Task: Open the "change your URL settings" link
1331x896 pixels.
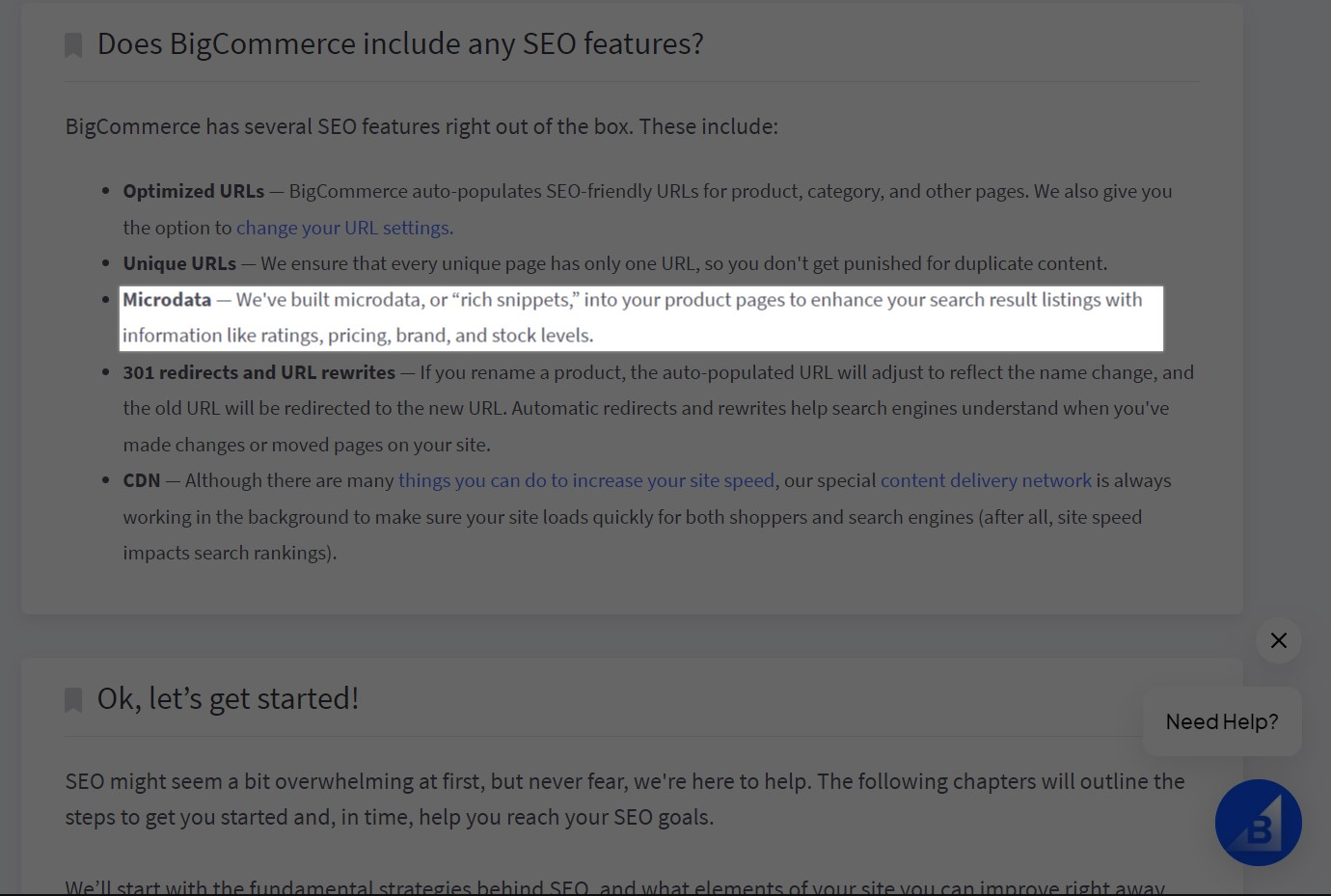Action: tap(344, 228)
